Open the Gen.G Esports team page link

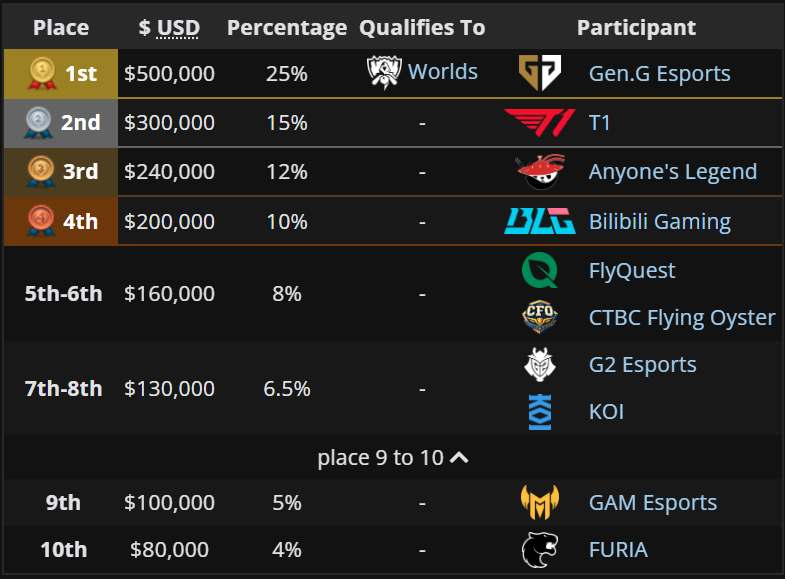[659, 74]
